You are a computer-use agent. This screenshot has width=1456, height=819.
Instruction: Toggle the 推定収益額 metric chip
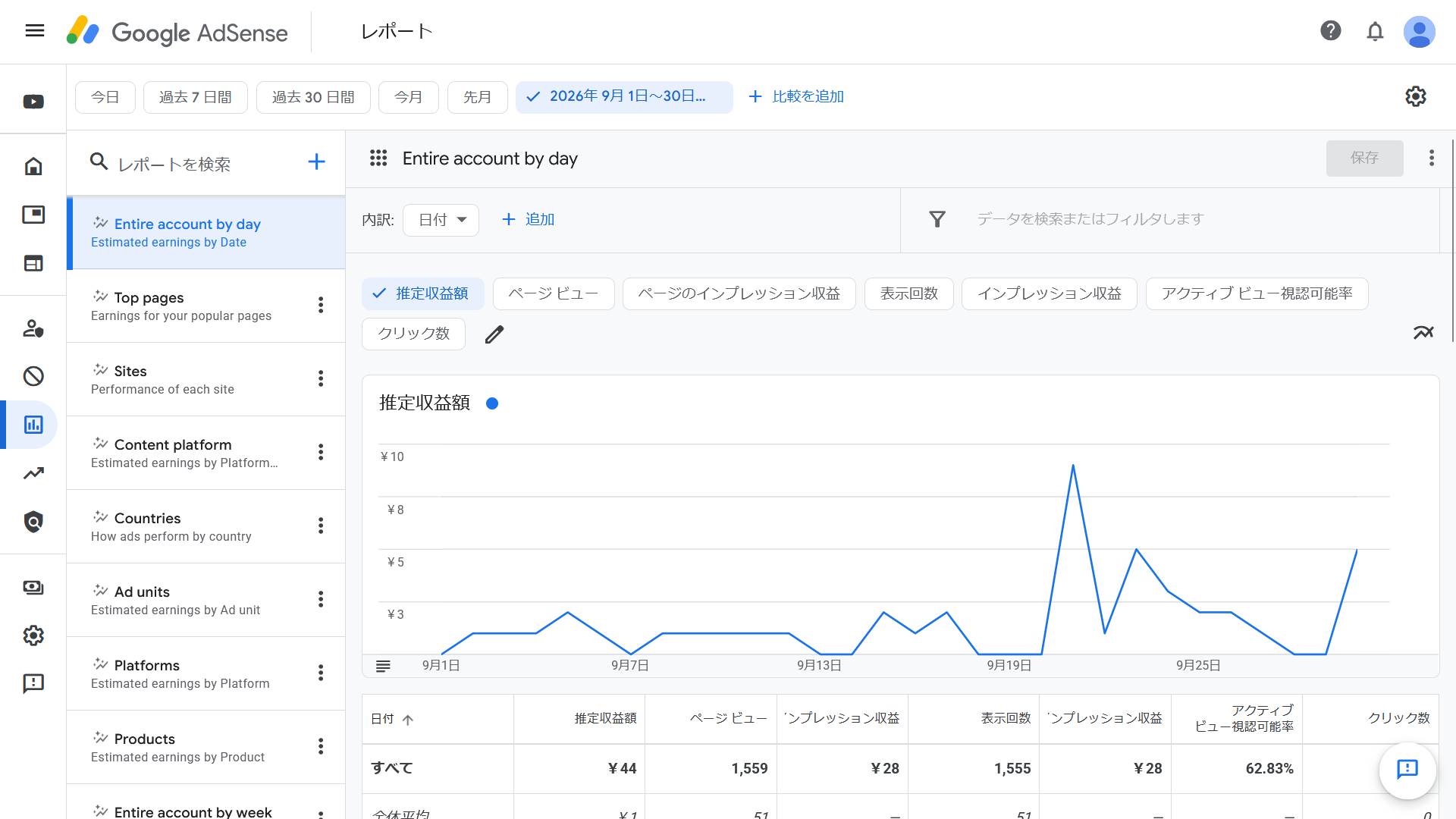pos(423,293)
